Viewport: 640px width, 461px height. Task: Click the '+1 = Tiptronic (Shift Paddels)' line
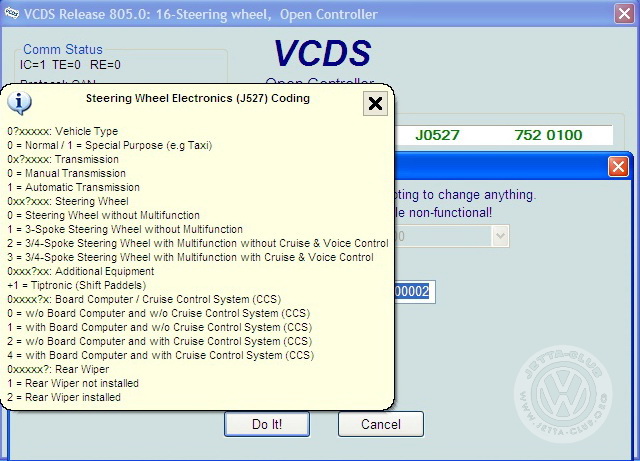pos(76,285)
